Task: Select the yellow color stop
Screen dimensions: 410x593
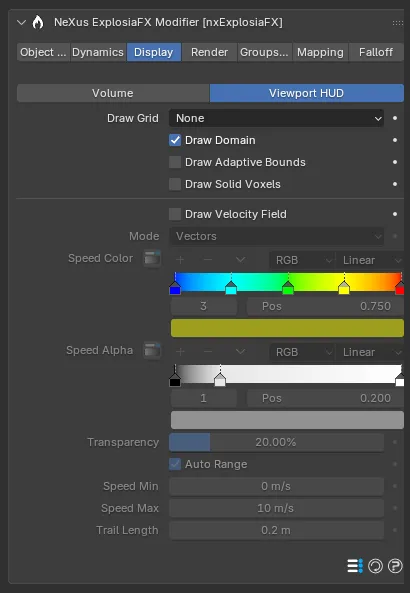Action: click(344, 288)
